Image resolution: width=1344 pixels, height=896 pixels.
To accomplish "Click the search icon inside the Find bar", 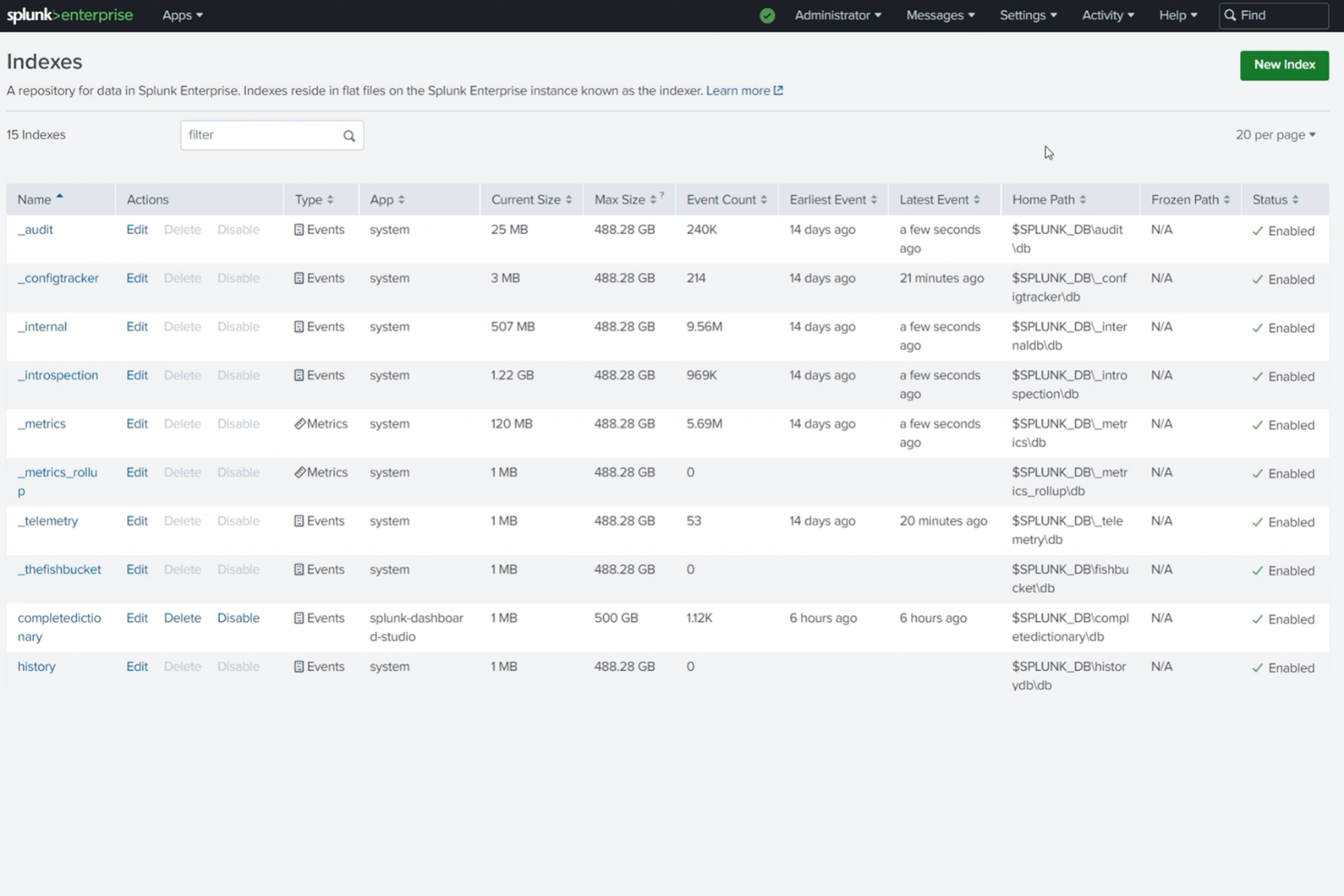I will 1230,15.
